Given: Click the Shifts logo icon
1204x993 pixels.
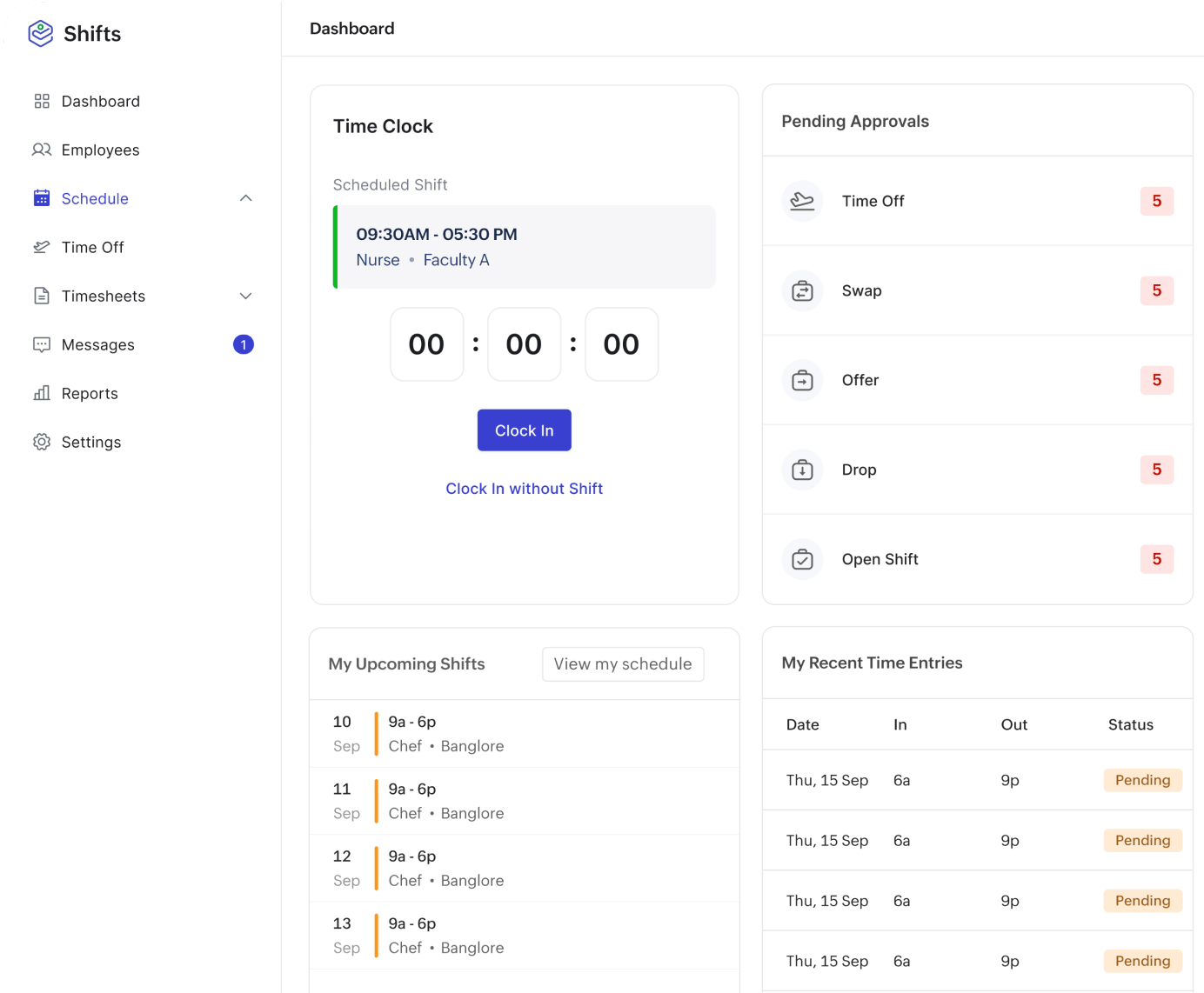Looking at the screenshot, I should point(41,33).
